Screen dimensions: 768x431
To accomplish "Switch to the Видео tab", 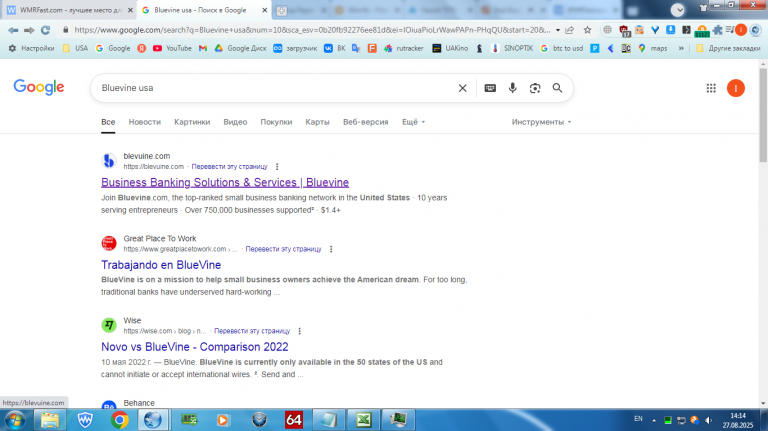I will (235, 122).
